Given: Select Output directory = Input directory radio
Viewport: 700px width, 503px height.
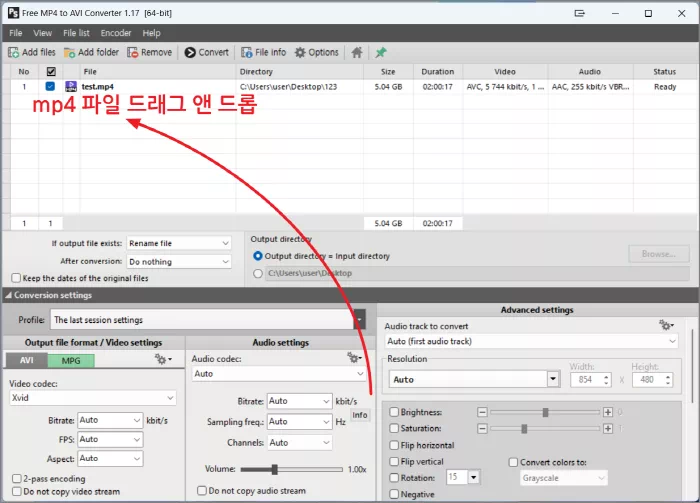Looking at the screenshot, I should click(258, 256).
